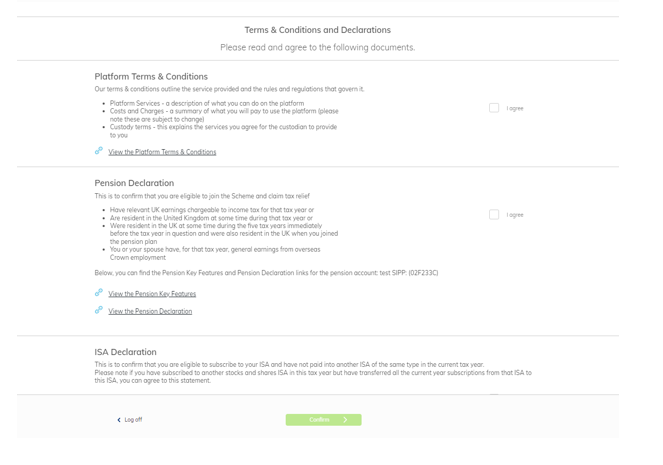
Task: Click the Platform Terms & Conditions section heading
Action: tap(151, 76)
